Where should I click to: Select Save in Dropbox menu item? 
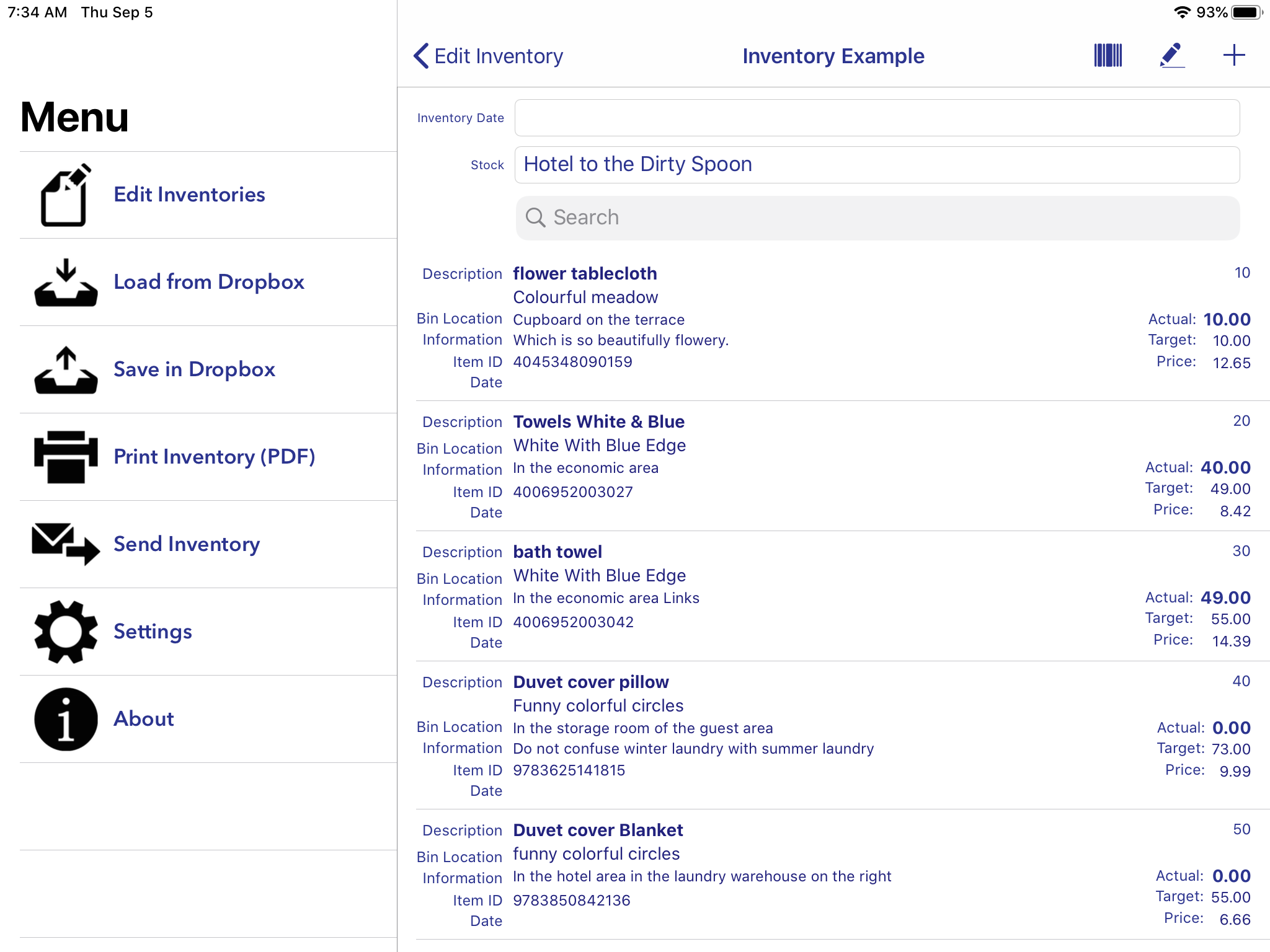click(x=194, y=369)
